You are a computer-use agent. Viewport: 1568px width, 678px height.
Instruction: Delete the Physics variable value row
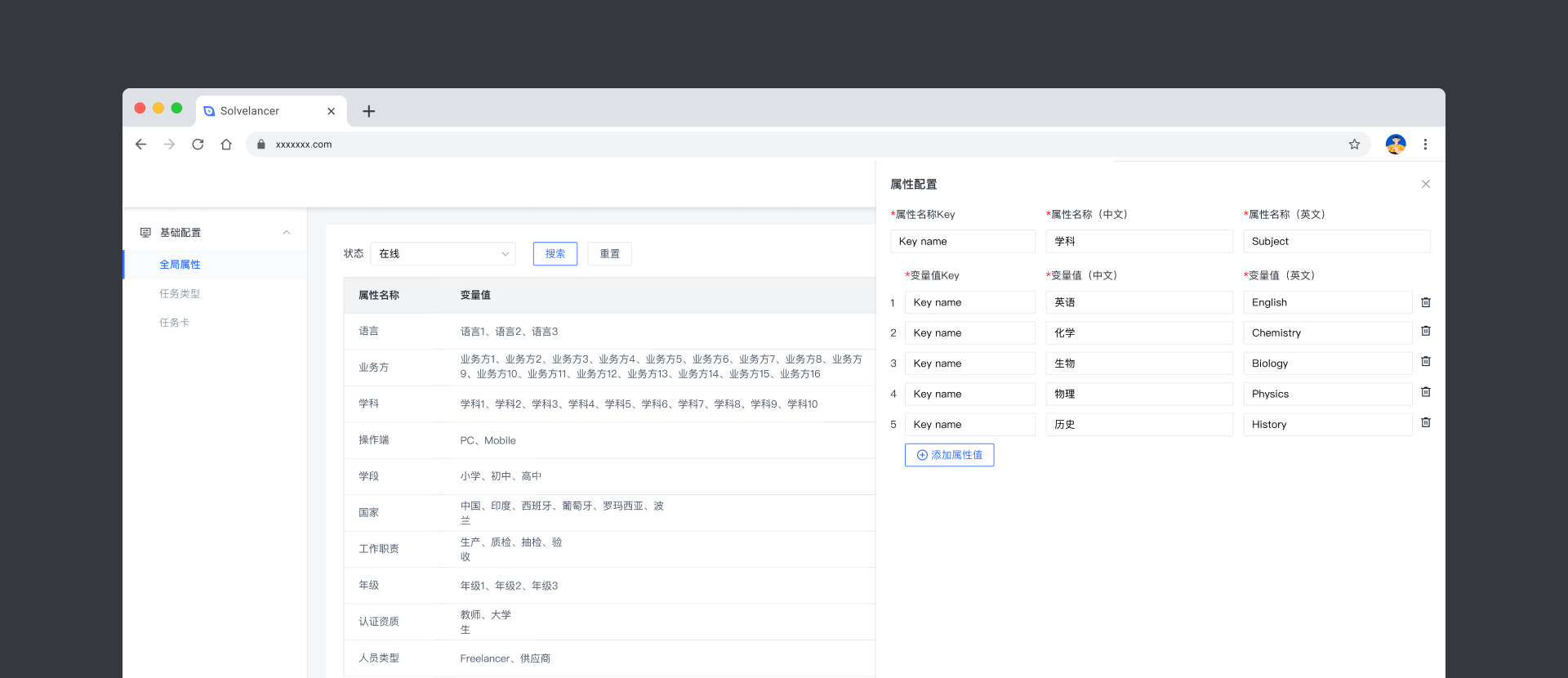coord(1425,393)
